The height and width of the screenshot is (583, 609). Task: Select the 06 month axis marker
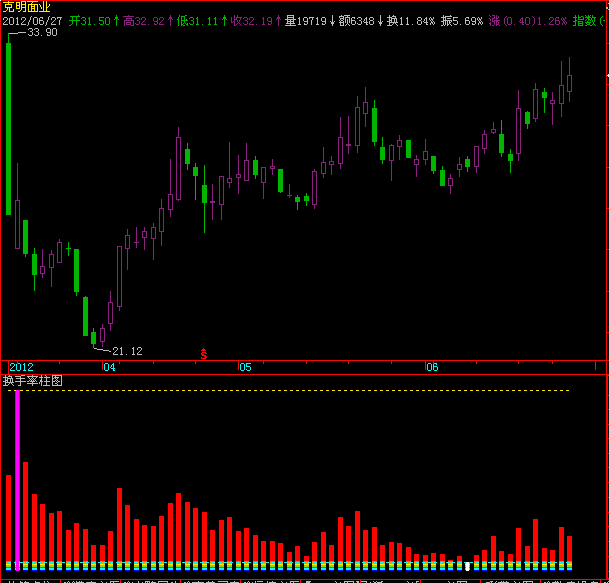tap(432, 367)
